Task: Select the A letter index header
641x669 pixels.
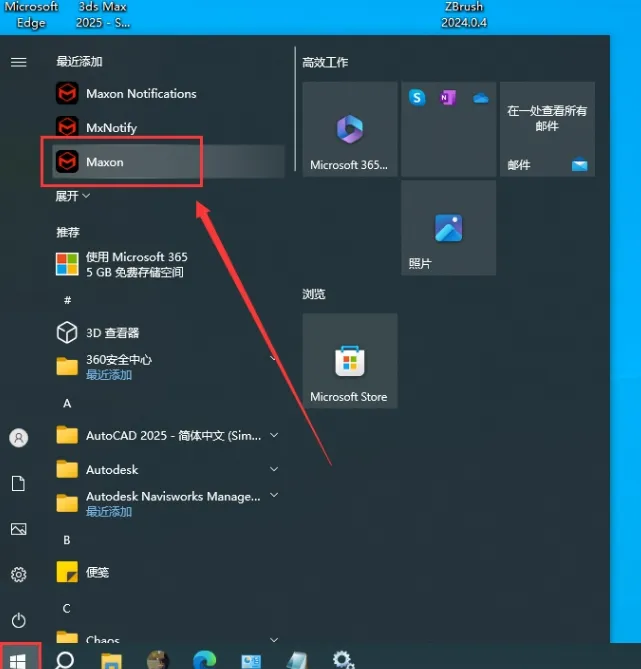Action: point(67,403)
